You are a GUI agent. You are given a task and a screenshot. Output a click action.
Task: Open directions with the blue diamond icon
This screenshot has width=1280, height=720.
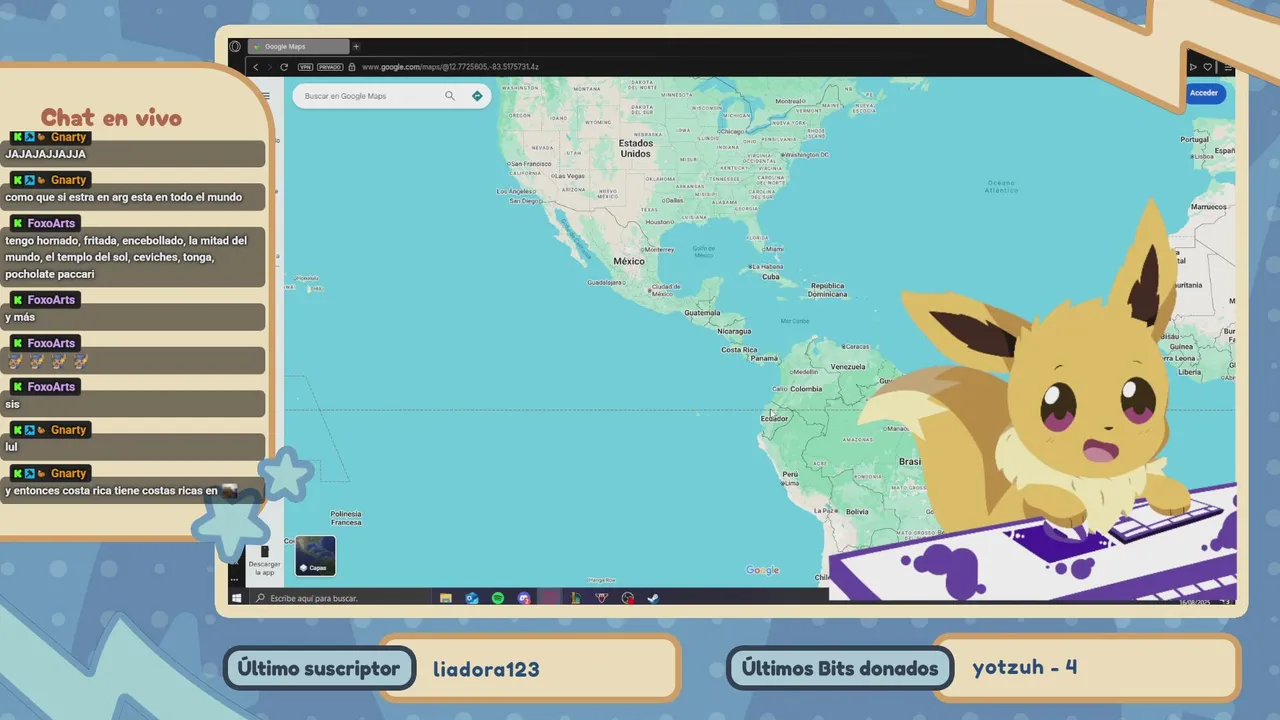477,96
